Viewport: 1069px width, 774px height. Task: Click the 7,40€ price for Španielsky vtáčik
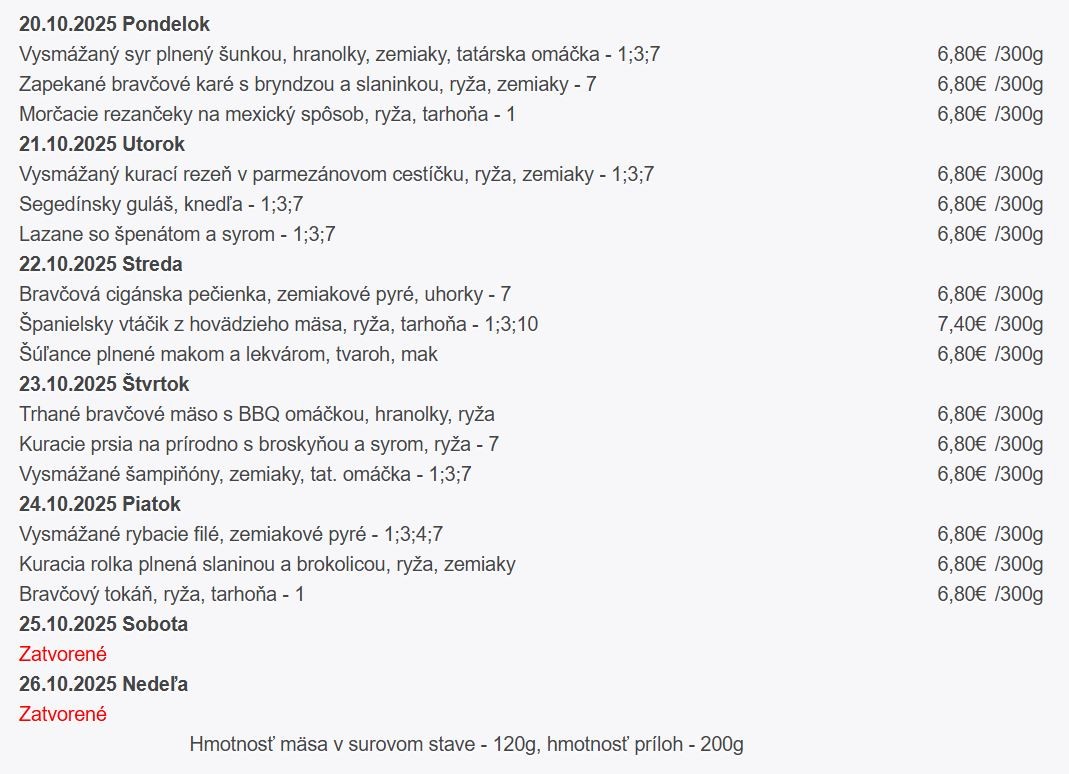pyautogui.click(x=962, y=324)
